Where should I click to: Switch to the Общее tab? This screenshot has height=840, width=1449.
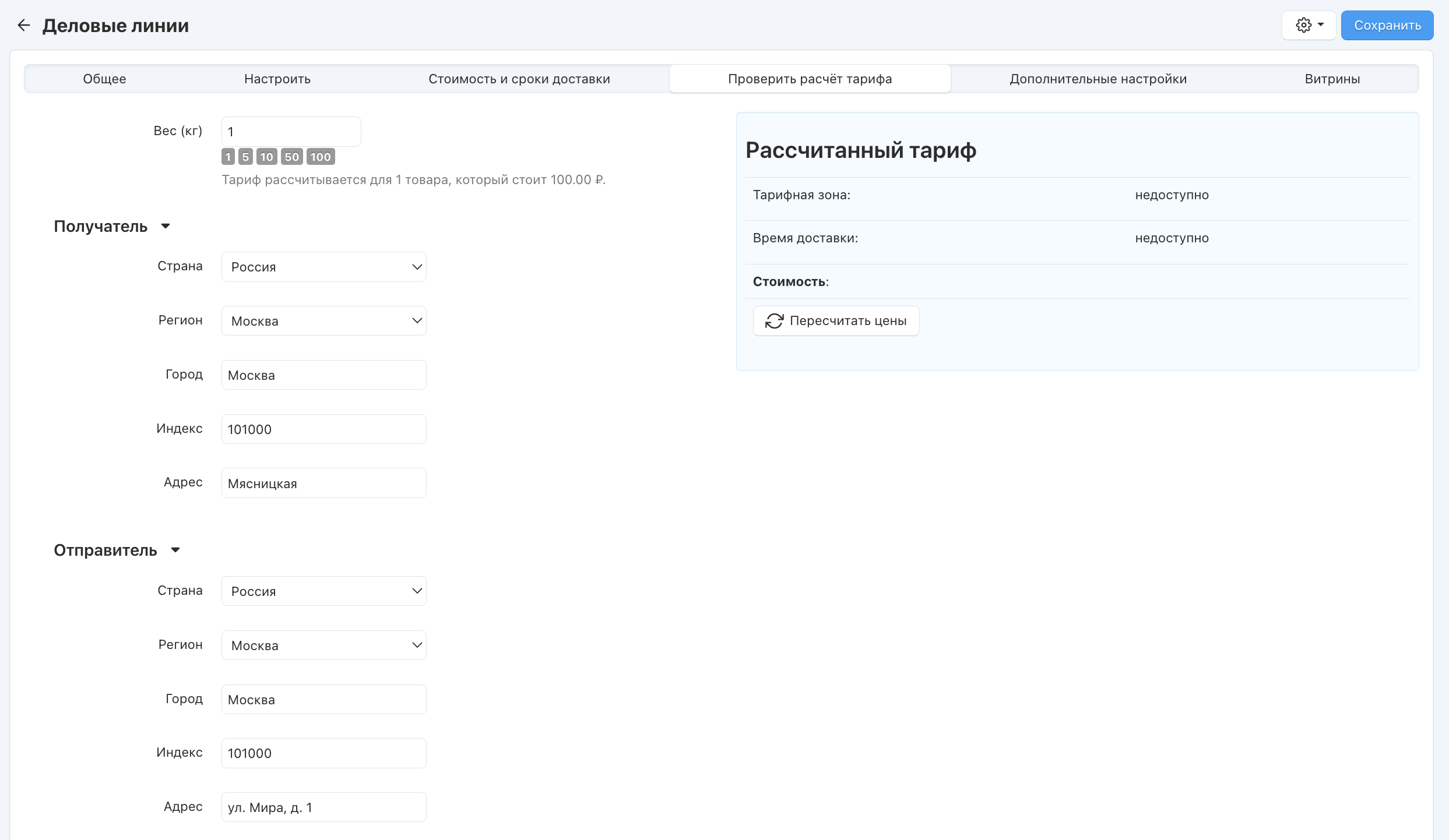[104, 79]
